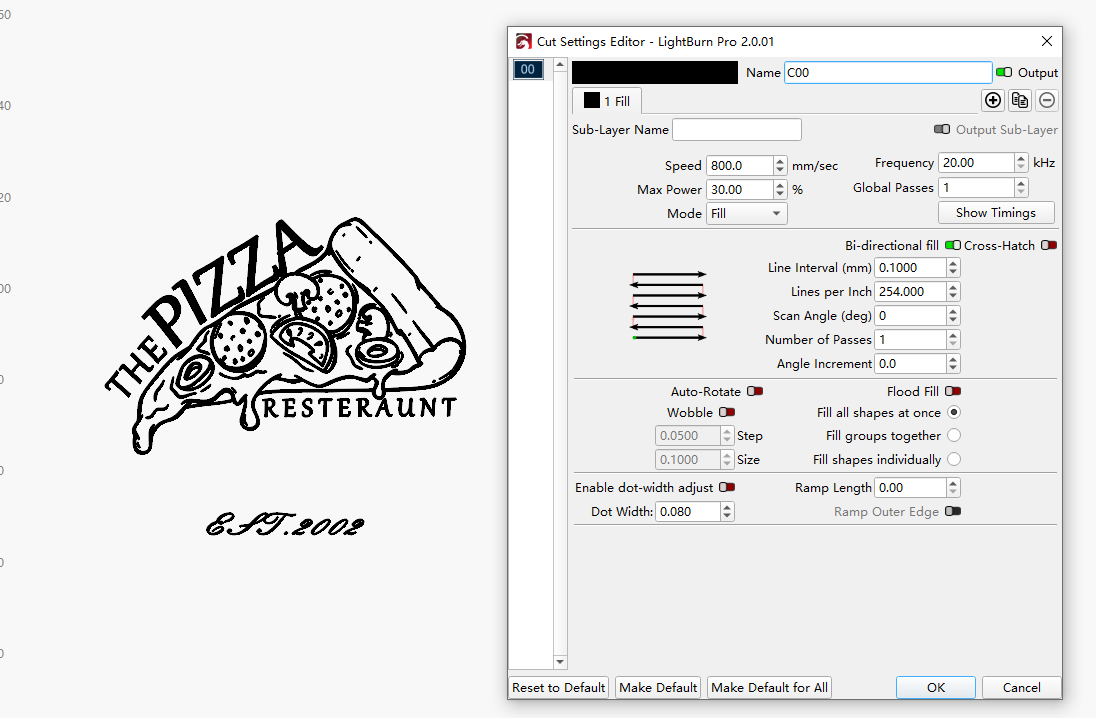Screen dimensions: 1096x718
Task: Select the pizza slice logo on canvas
Action: coord(286,336)
